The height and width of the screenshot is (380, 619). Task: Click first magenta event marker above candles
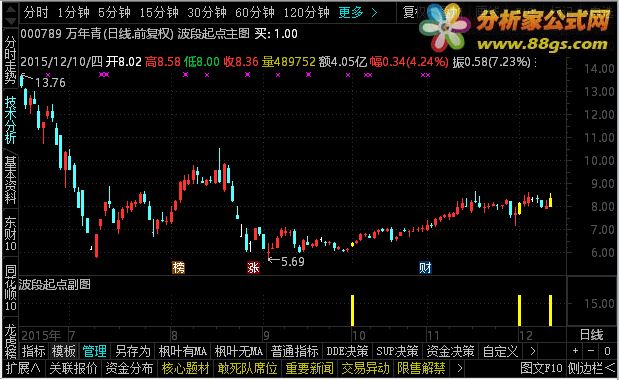coord(48,74)
